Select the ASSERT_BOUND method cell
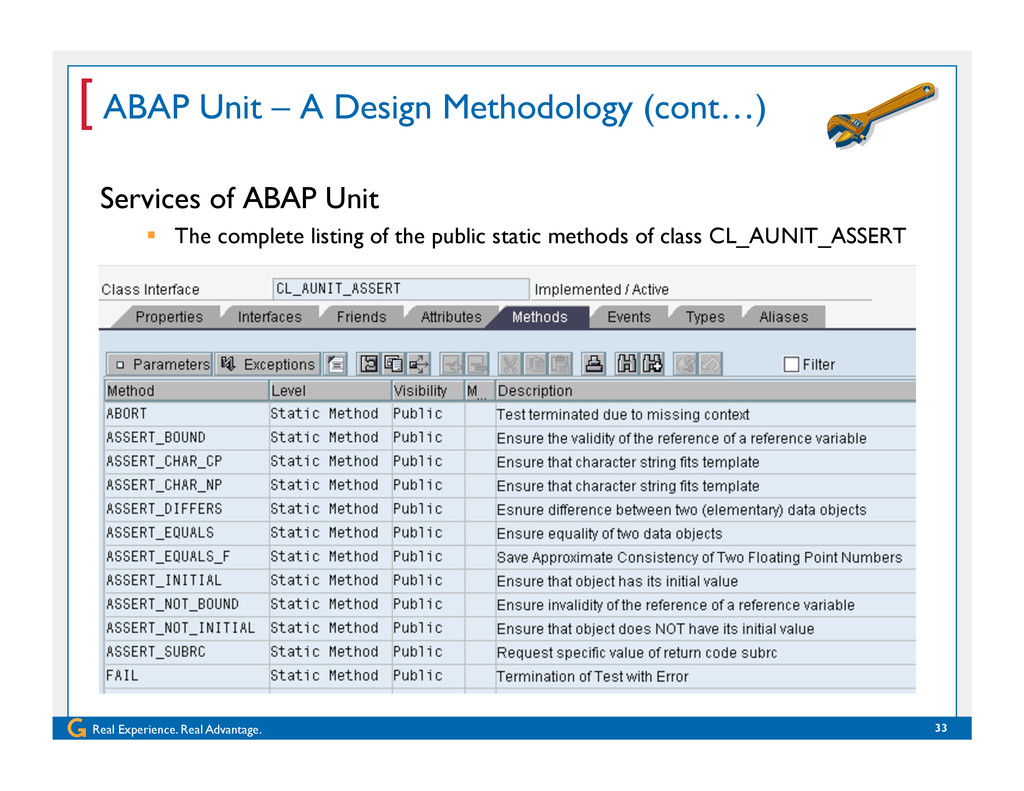Screen dimensions: 1024x791 pos(187,438)
